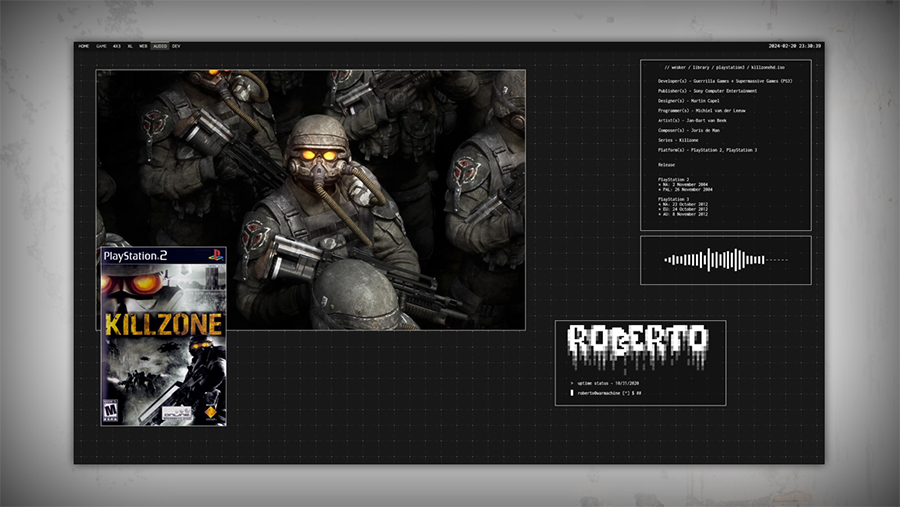Click the AU: 8 November 2012 line
The height and width of the screenshot is (507, 900).
683,214
